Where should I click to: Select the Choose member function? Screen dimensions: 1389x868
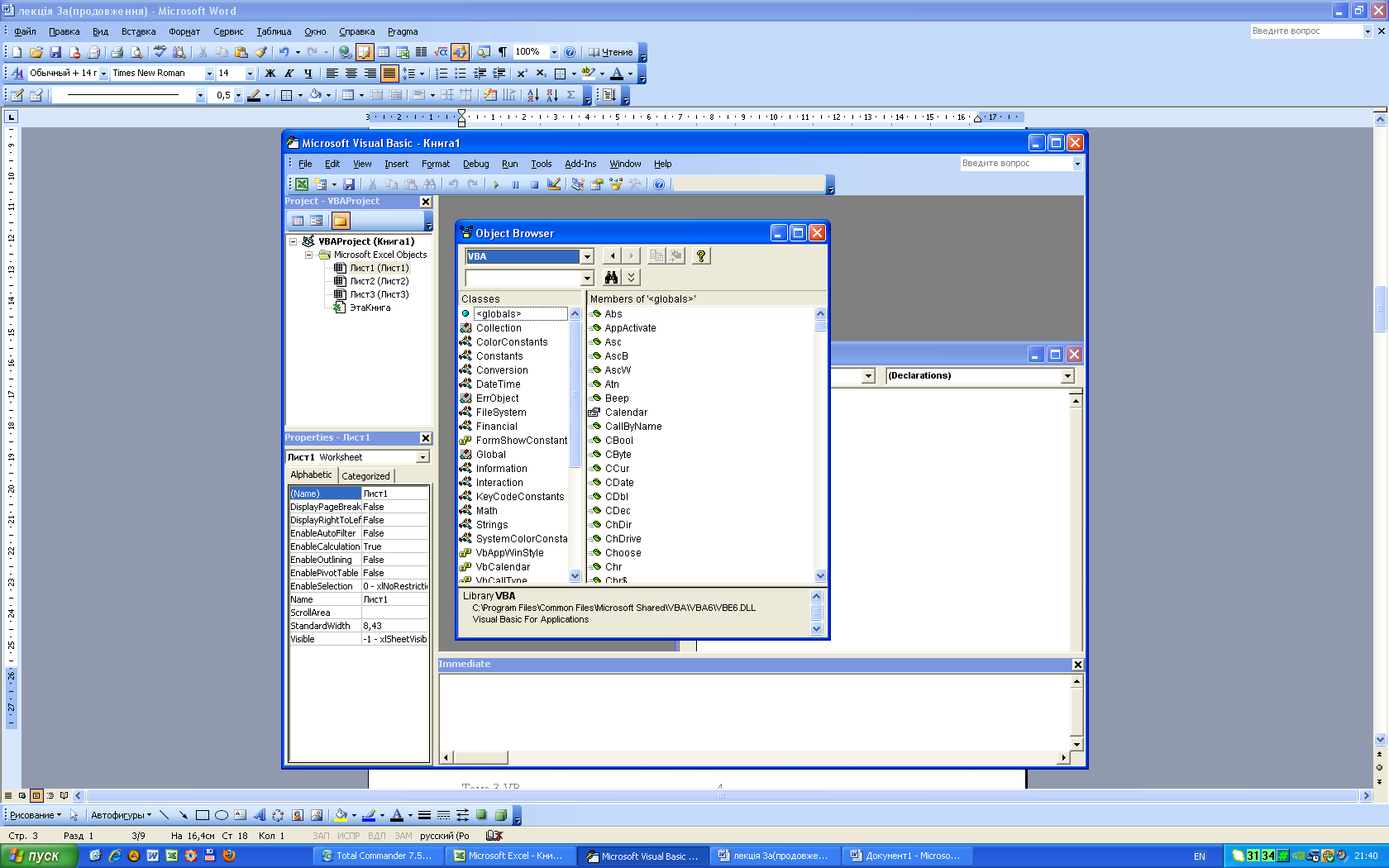pos(623,553)
